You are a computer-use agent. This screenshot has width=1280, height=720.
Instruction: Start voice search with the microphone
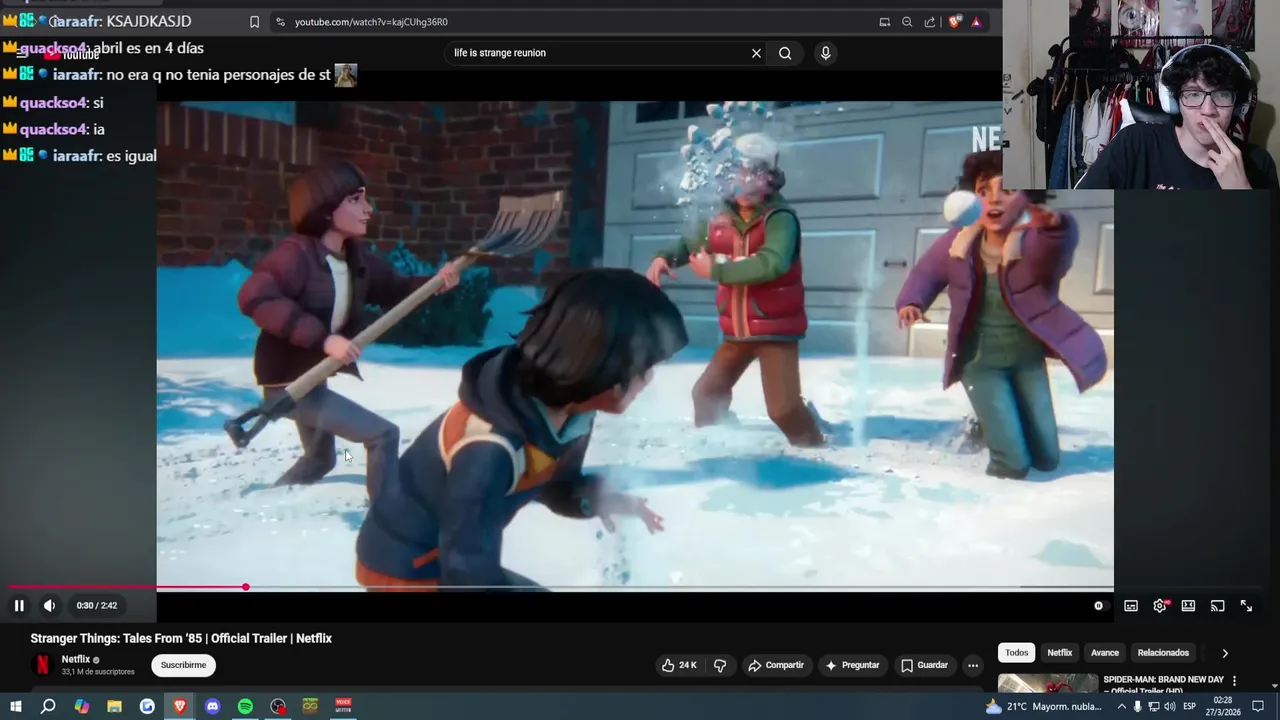tap(825, 53)
